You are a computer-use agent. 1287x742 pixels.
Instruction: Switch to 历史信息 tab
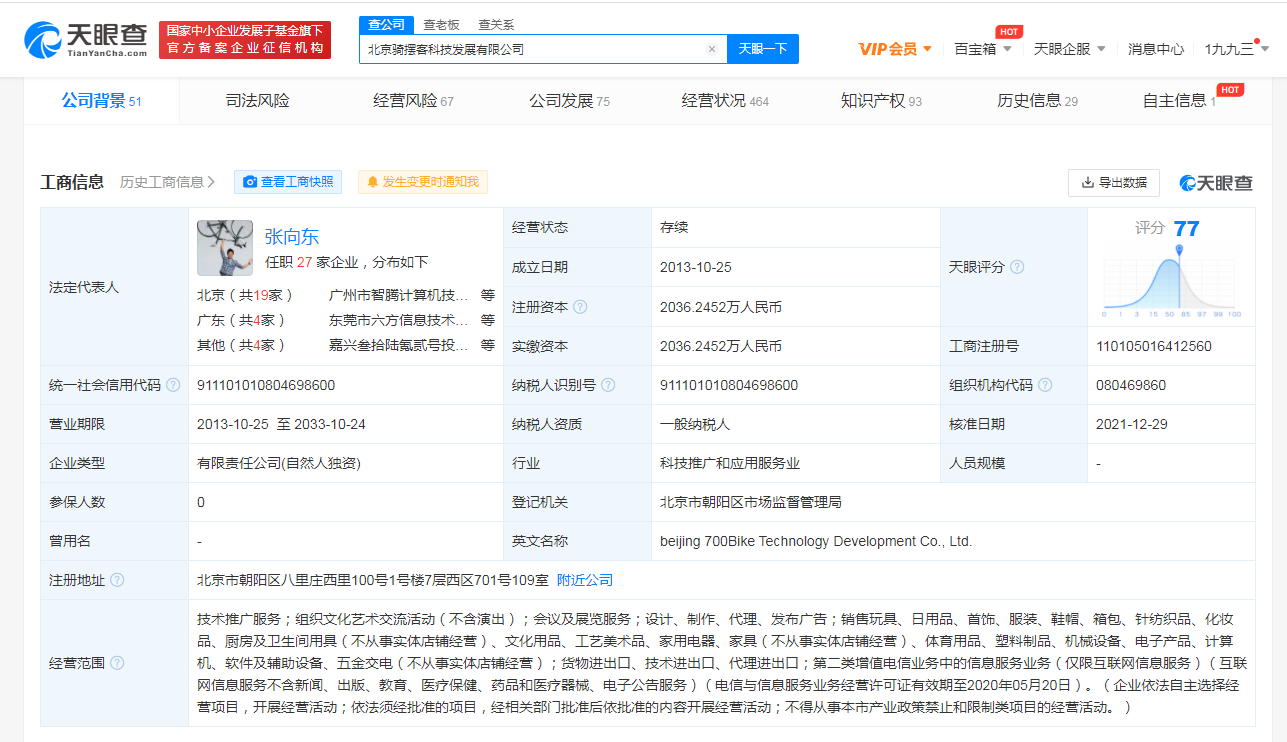pyautogui.click(x=1038, y=100)
